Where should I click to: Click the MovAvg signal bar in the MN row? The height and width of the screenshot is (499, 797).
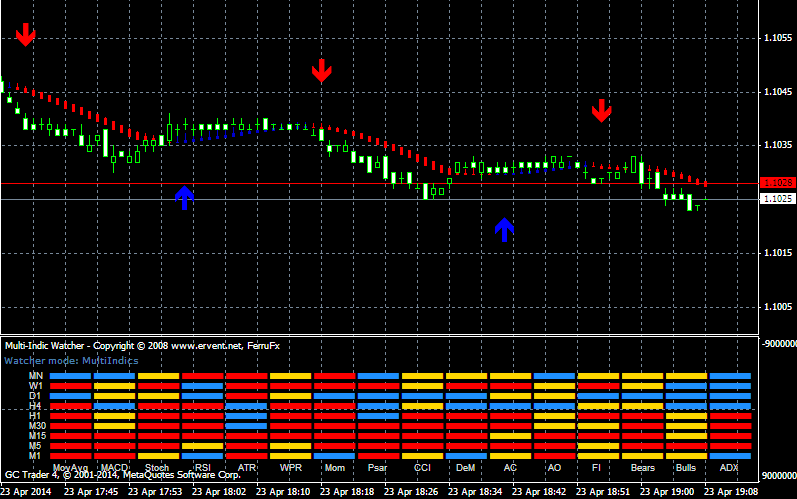click(x=70, y=376)
